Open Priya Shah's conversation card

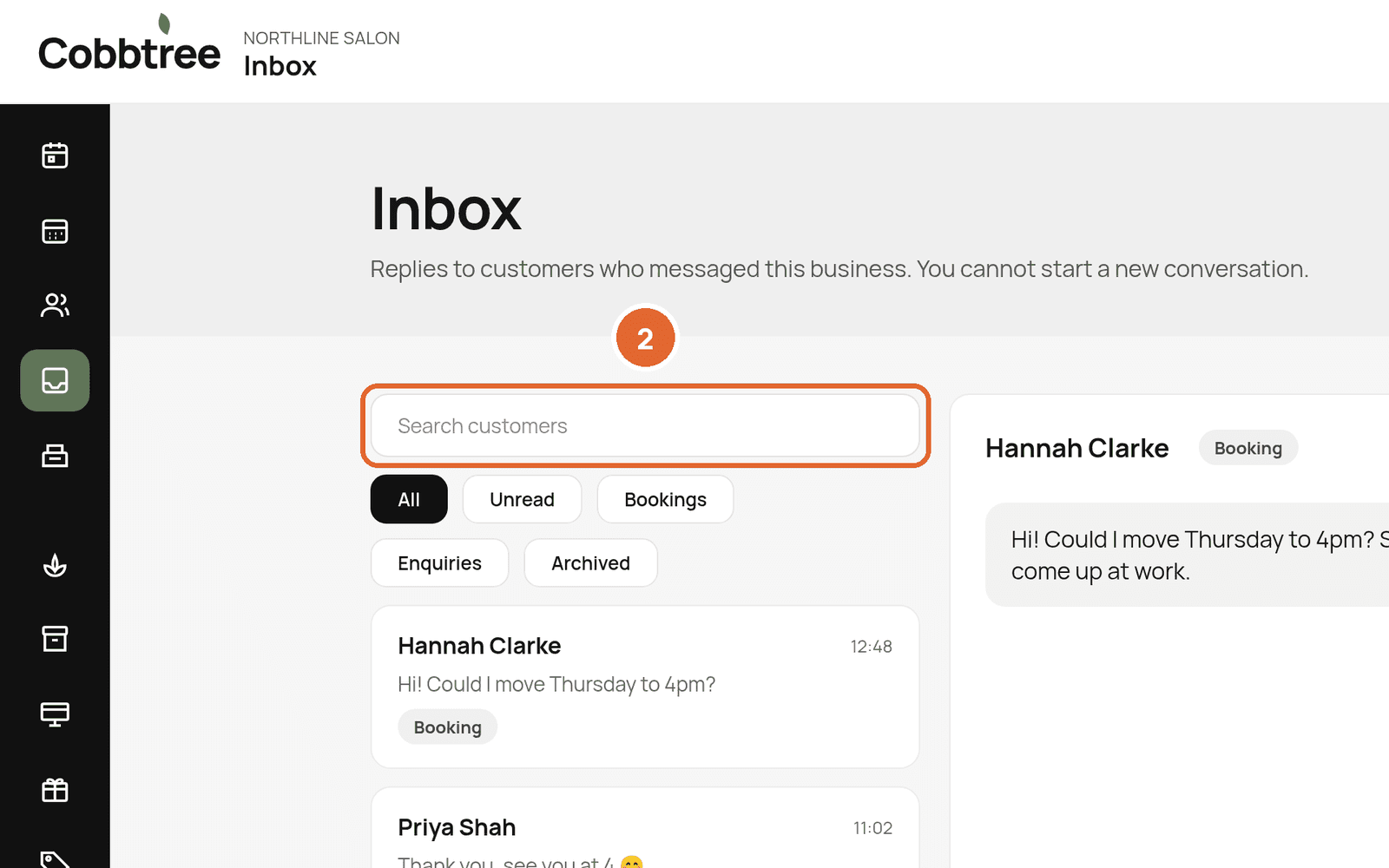click(x=645, y=828)
